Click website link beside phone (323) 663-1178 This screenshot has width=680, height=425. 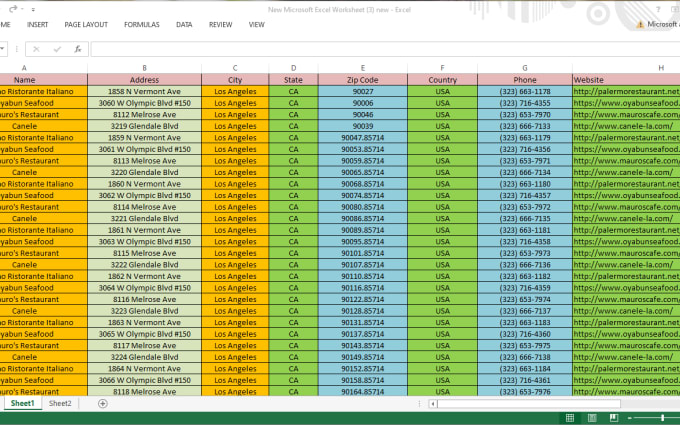pos(626,92)
